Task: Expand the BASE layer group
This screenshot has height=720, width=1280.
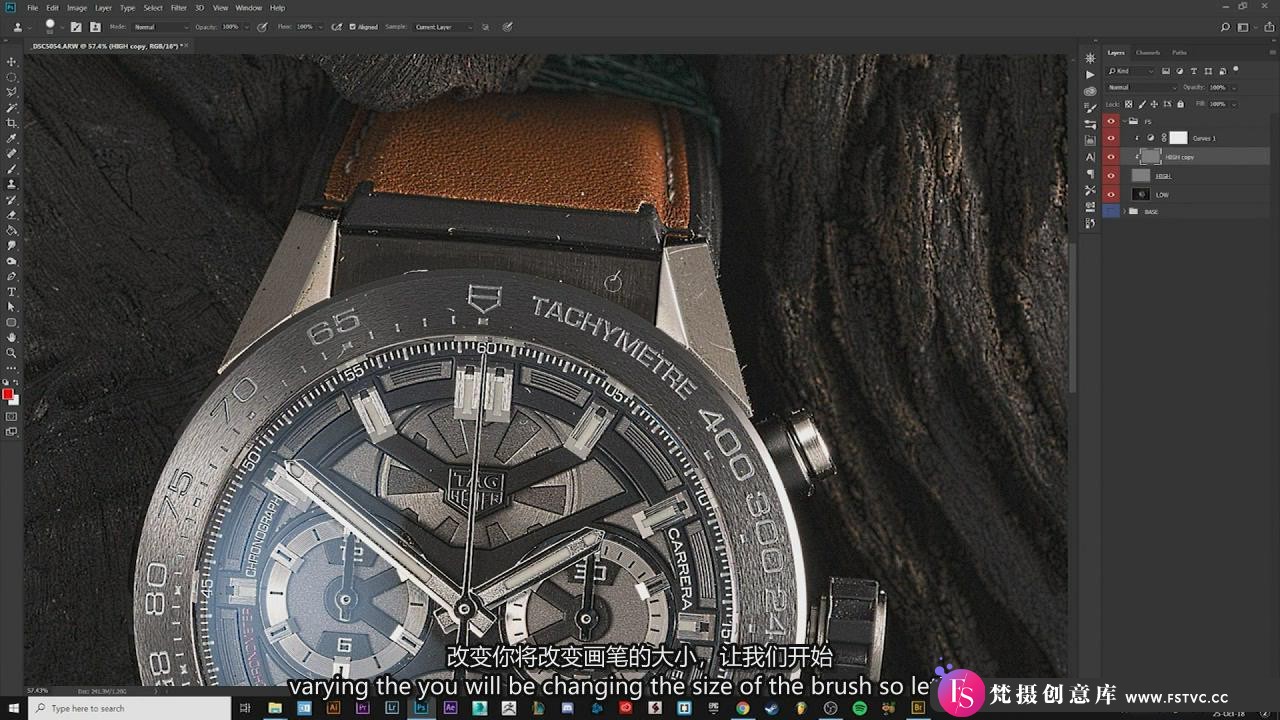Action: [1124, 212]
